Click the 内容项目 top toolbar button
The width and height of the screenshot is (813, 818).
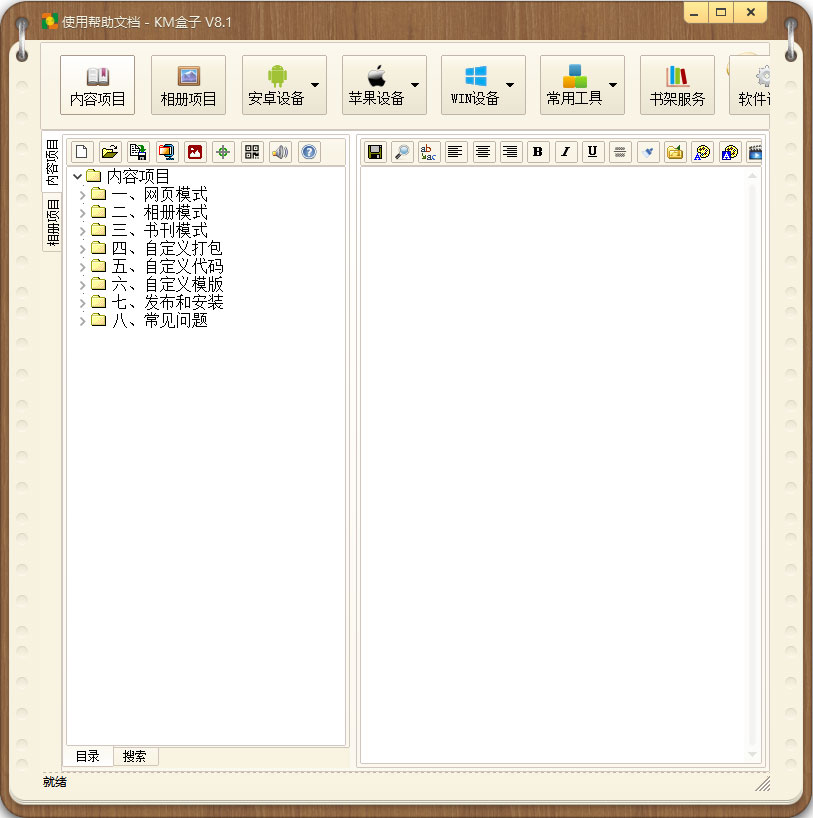98,85
